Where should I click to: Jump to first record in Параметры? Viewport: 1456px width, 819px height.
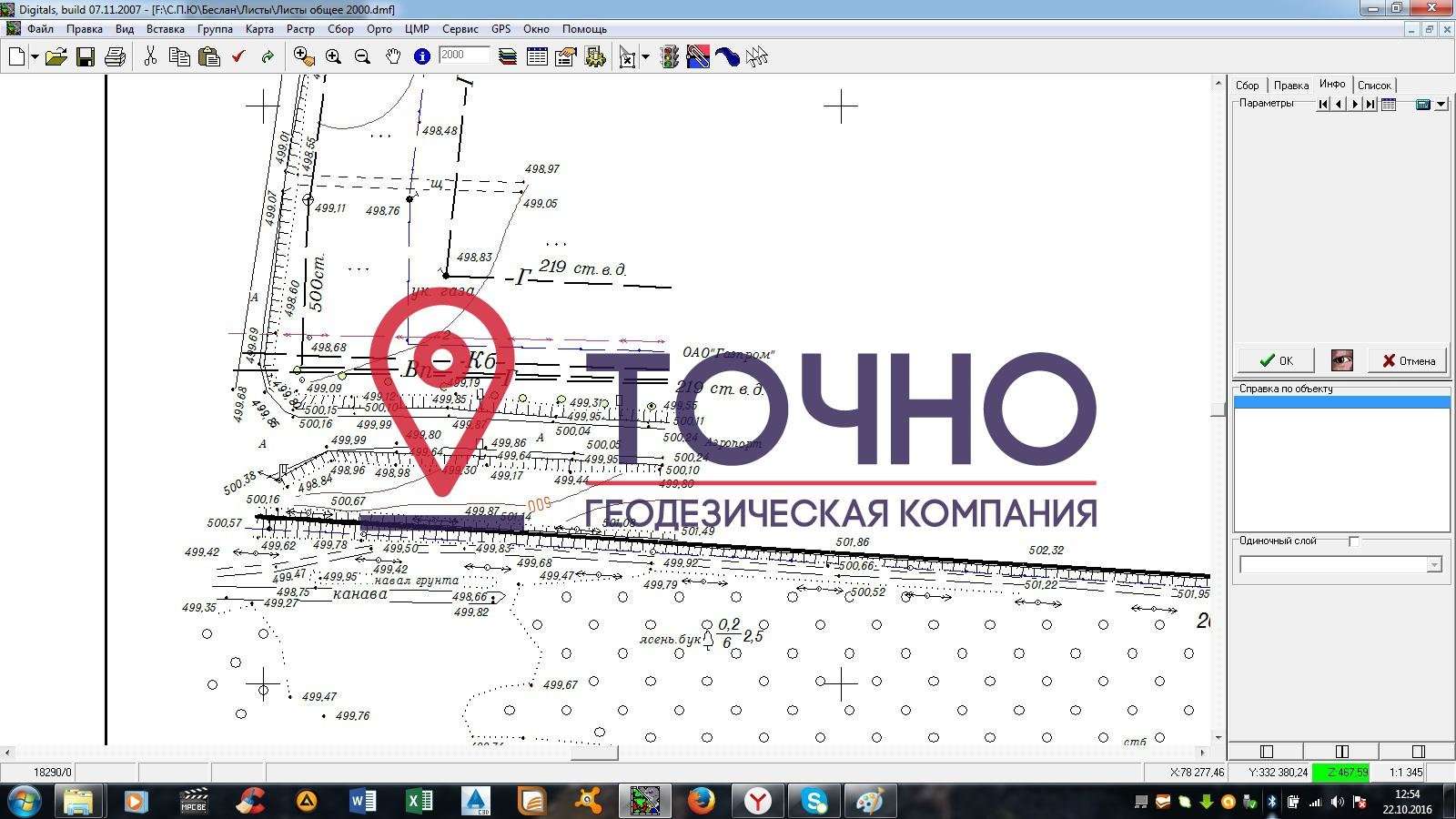tap(1322, 105)
